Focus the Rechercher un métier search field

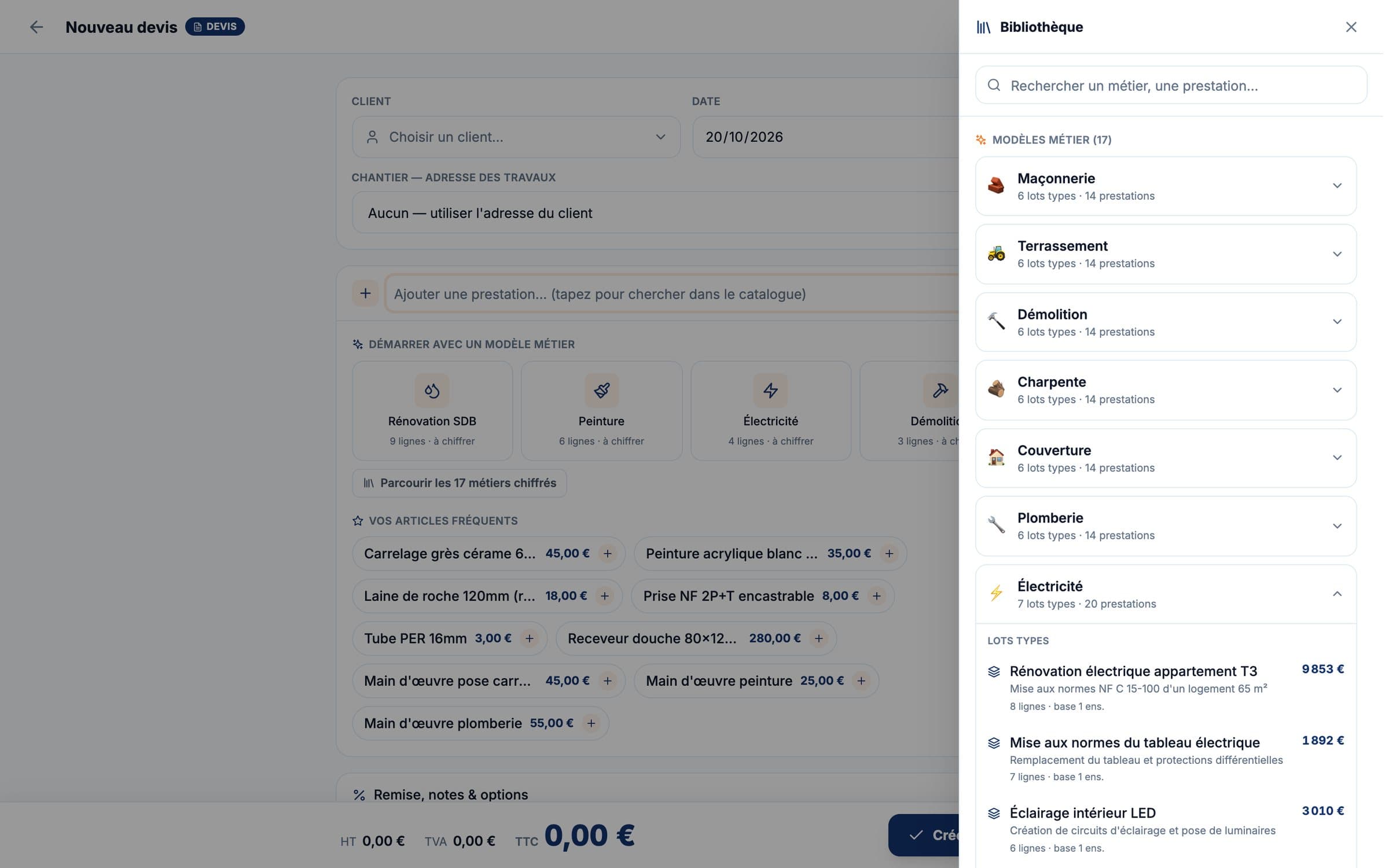(x=1171, y=86)
